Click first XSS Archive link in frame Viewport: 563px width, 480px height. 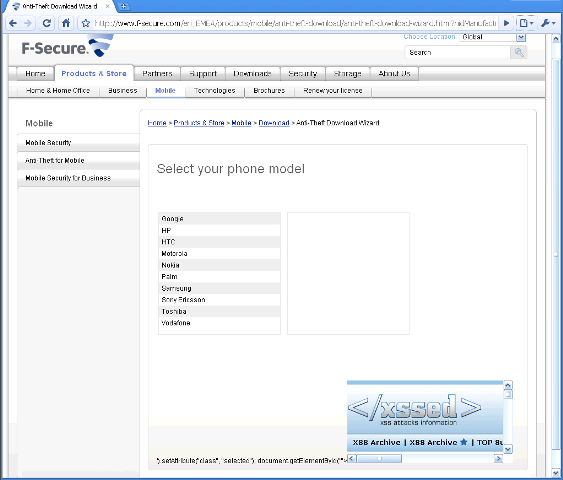(x=376, y=443)
